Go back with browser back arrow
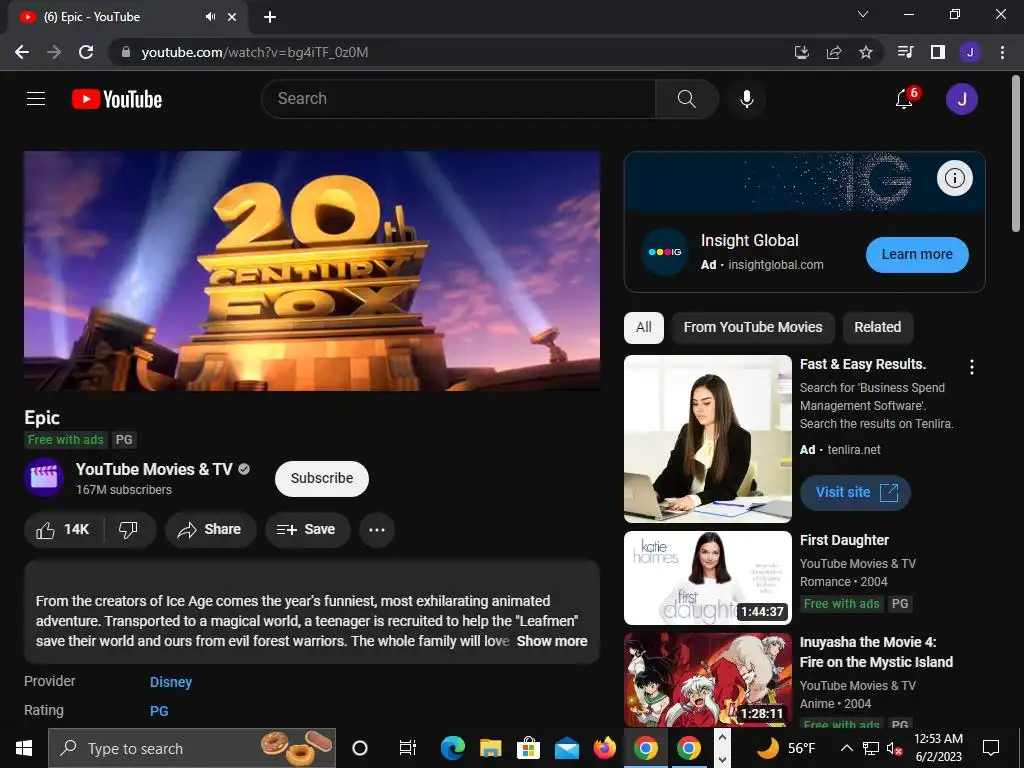Screen dimensions: 1024x768 [22, 52]
